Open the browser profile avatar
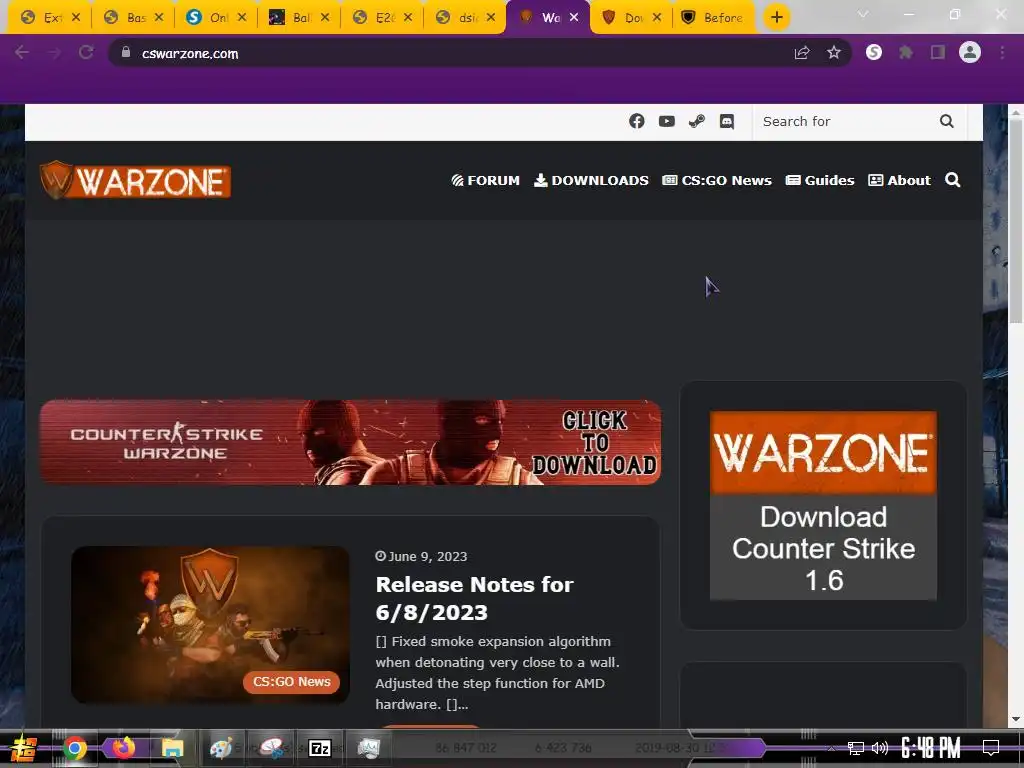The image size is (1024, 768). tap(970, 52)
